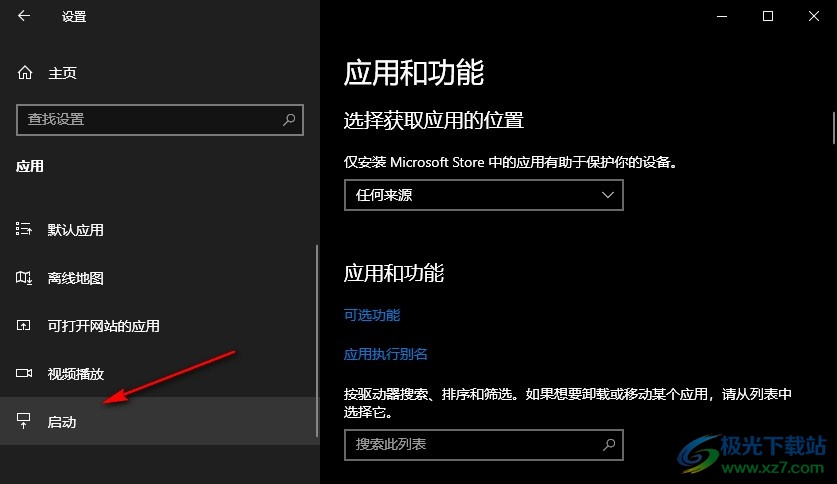Viewport: 837px width, 484px height.
Task: Go back using the arrow icon
Action: point(23,16)
